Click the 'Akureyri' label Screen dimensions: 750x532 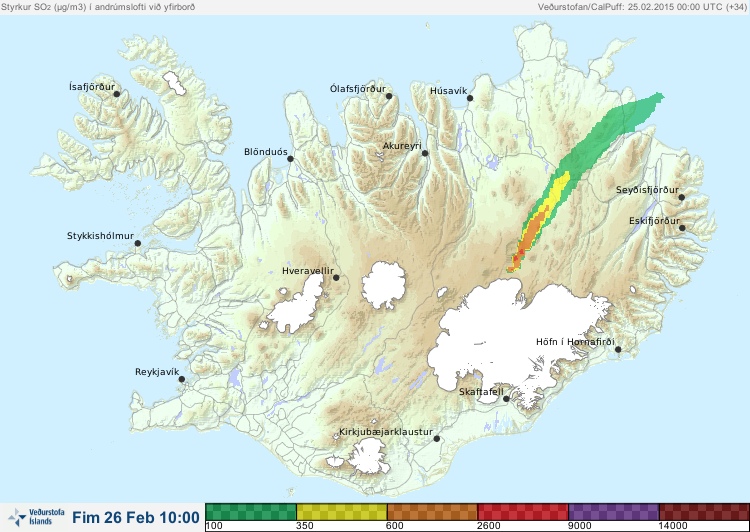pos(402,146)
